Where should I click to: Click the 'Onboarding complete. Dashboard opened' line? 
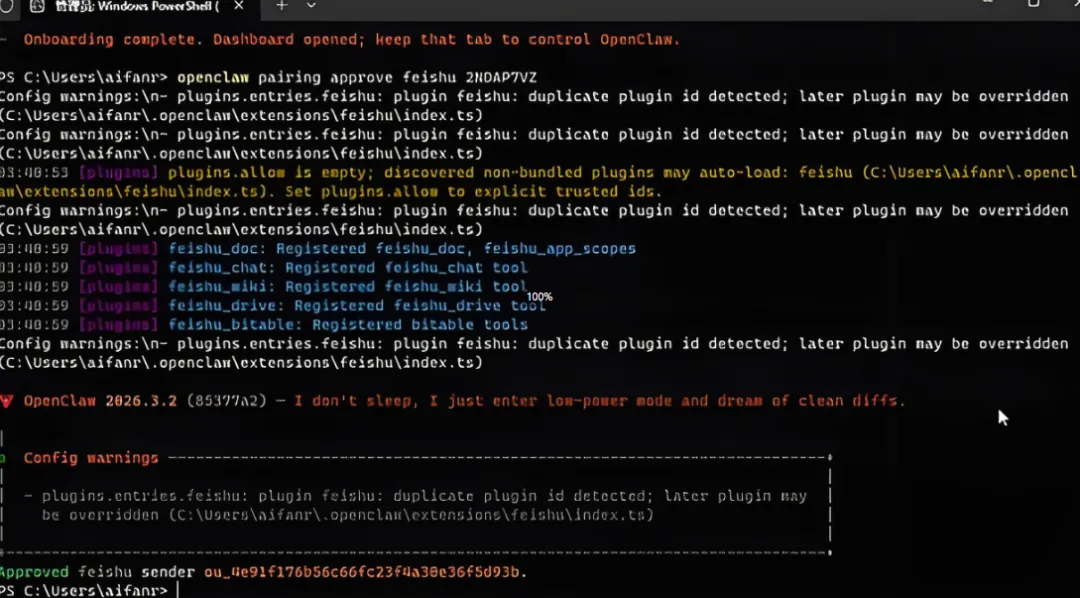tap(352, 39)
